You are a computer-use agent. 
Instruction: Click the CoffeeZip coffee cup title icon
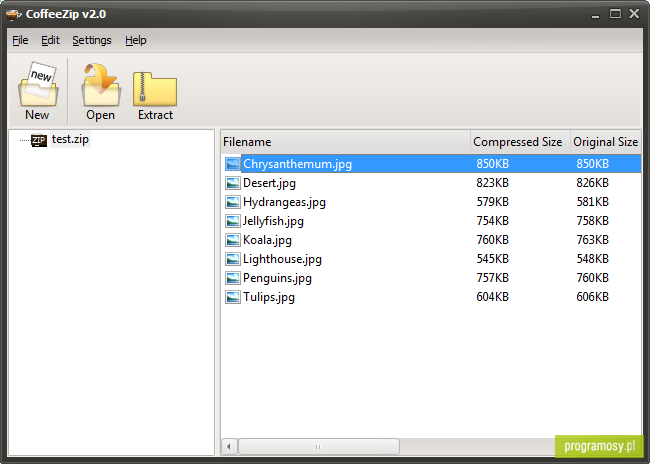[x=14, y=15]
